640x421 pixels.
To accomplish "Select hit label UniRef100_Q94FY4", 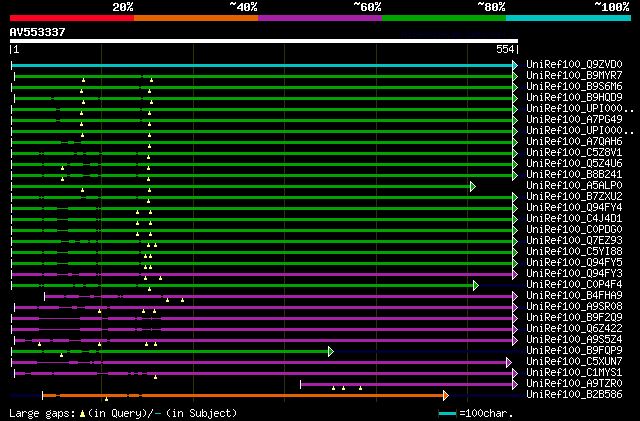I will coord(574,208).
